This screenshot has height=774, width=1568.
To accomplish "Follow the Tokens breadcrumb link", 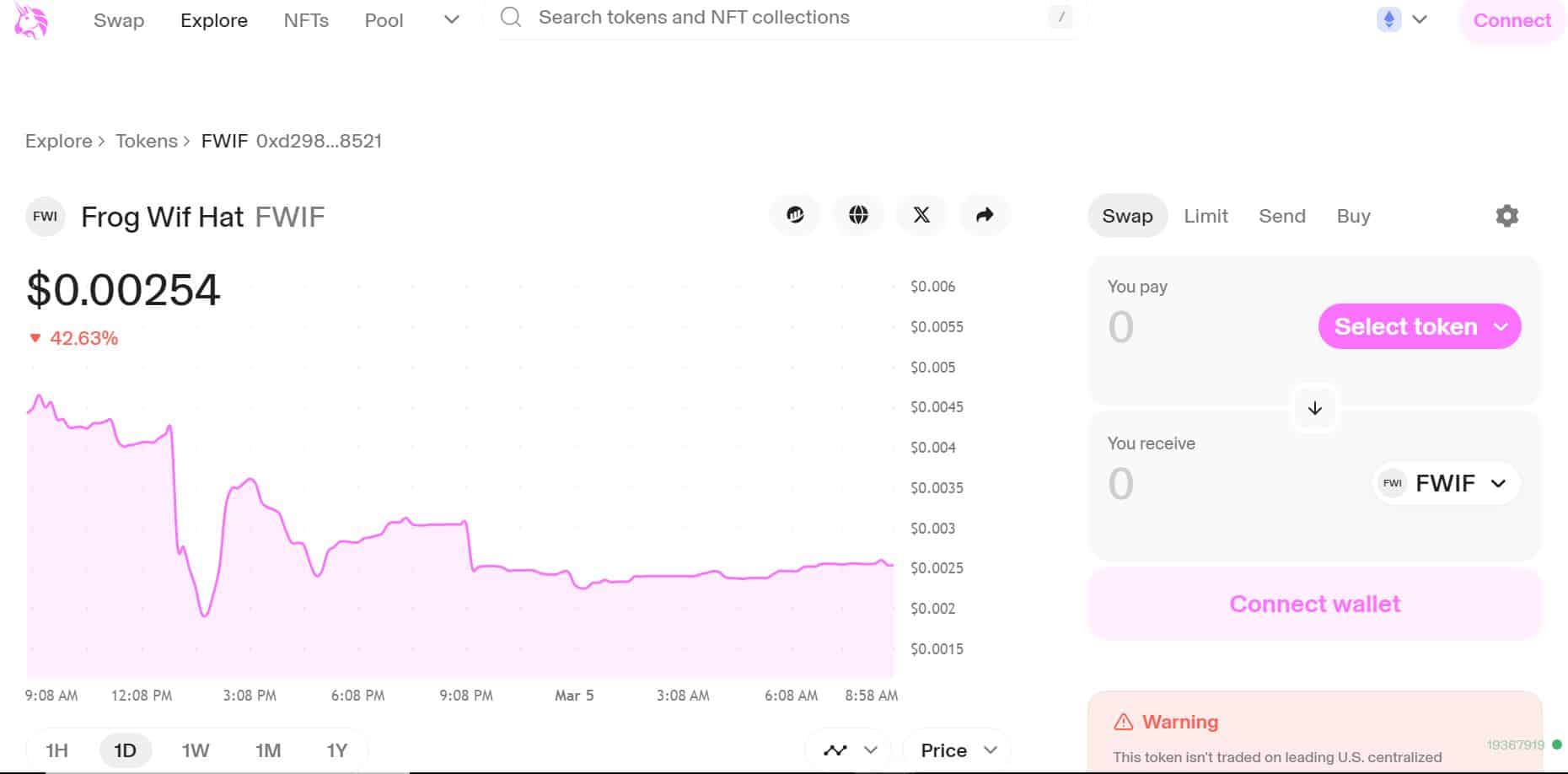I will pos(147,141).
